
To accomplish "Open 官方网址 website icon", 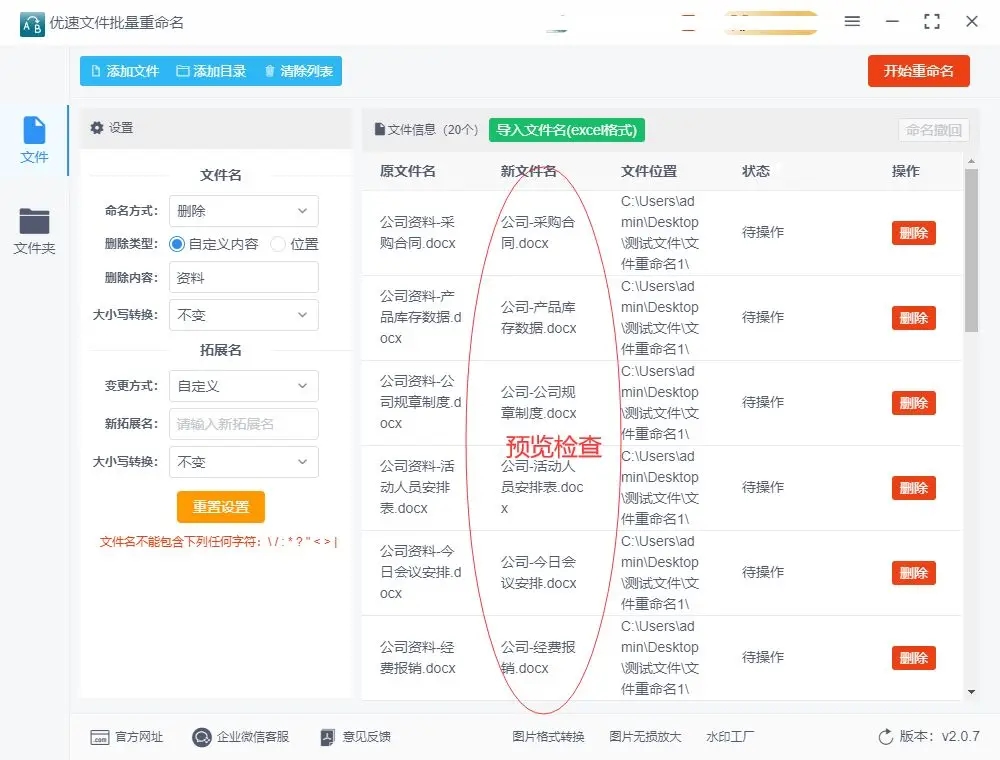I will (99, 737).
